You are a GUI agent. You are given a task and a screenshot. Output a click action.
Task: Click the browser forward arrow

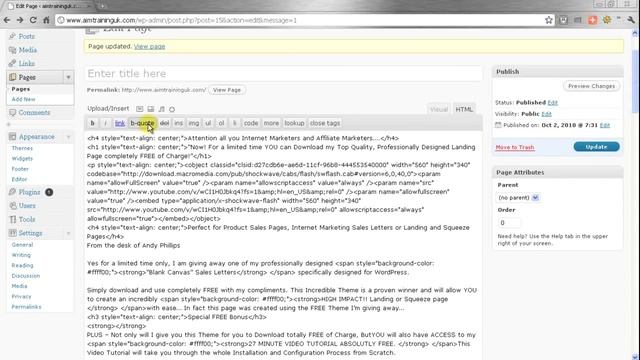pos(20,20)
